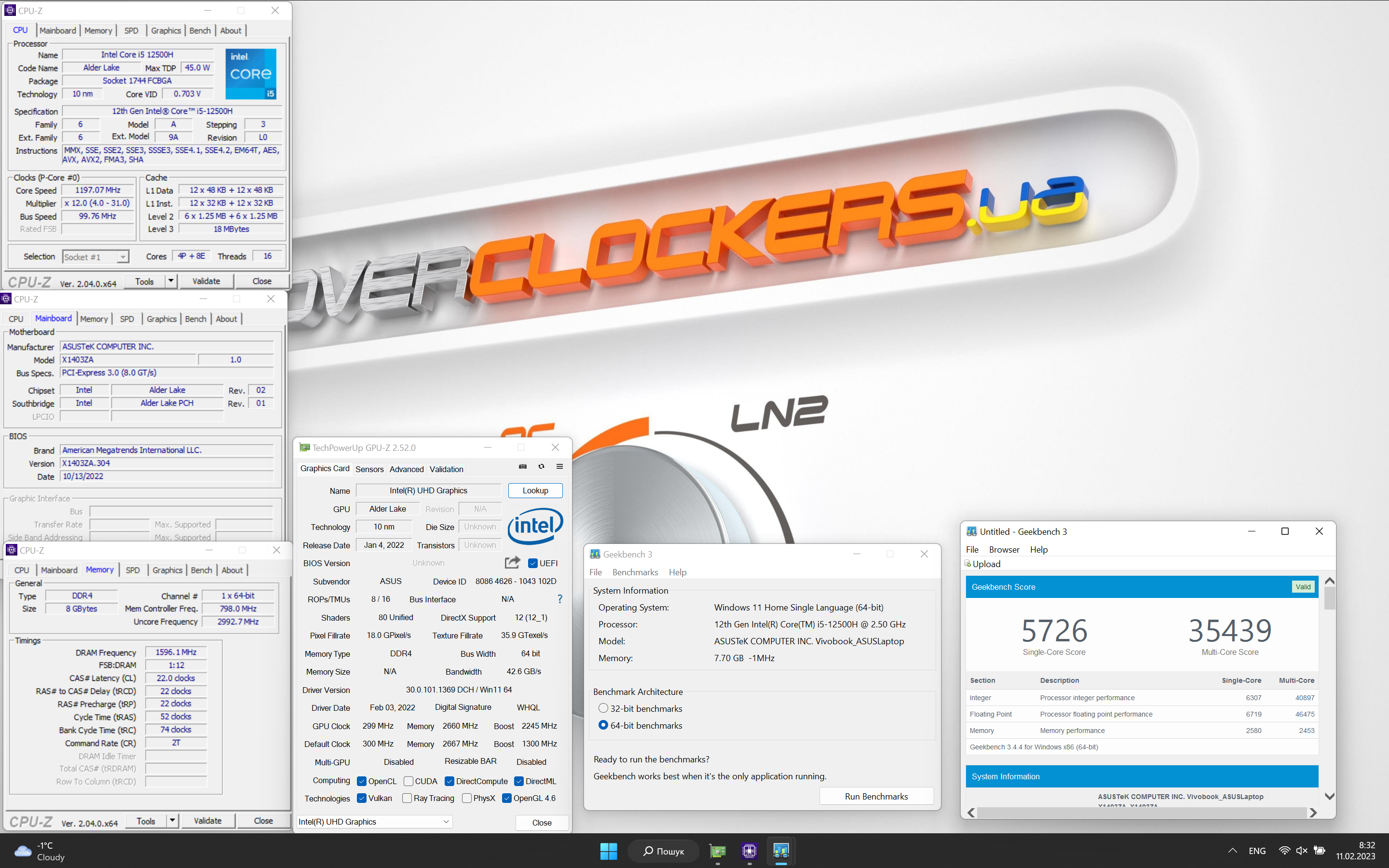The image size is (1389, 868).
Task: Toggle the UEFI checkbox in GPU-Z
Action: [532, 563]
